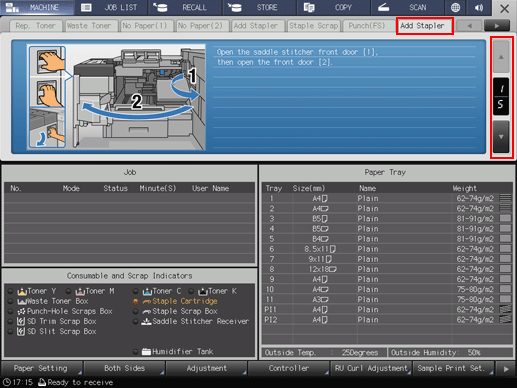The image size is (517, 388).
Task: Toggle the Toner C status indicator
Action: (x=135, y=291)
